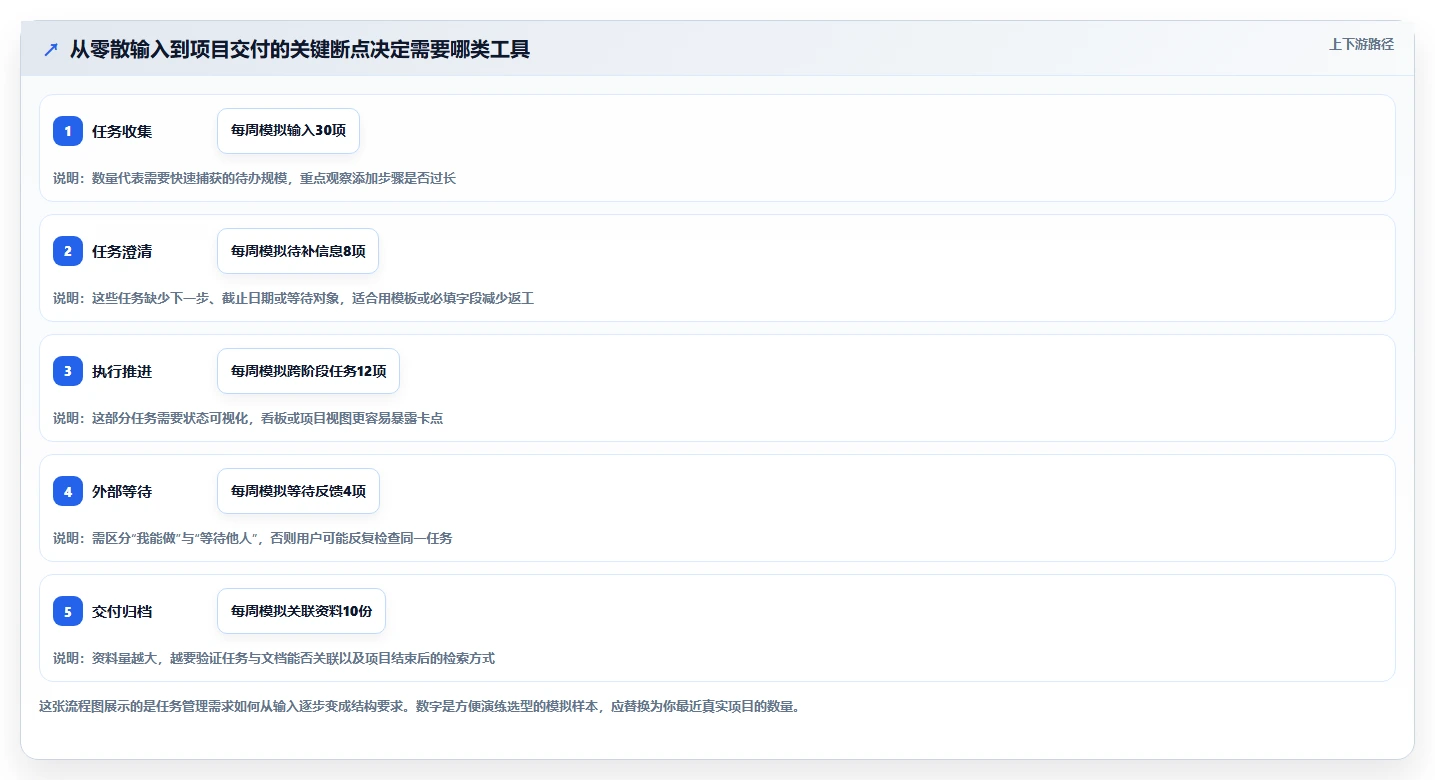This screenshot has width=1435, height=780.
Task: Click the description about 看板或项目视图
Action: point(248,418)
